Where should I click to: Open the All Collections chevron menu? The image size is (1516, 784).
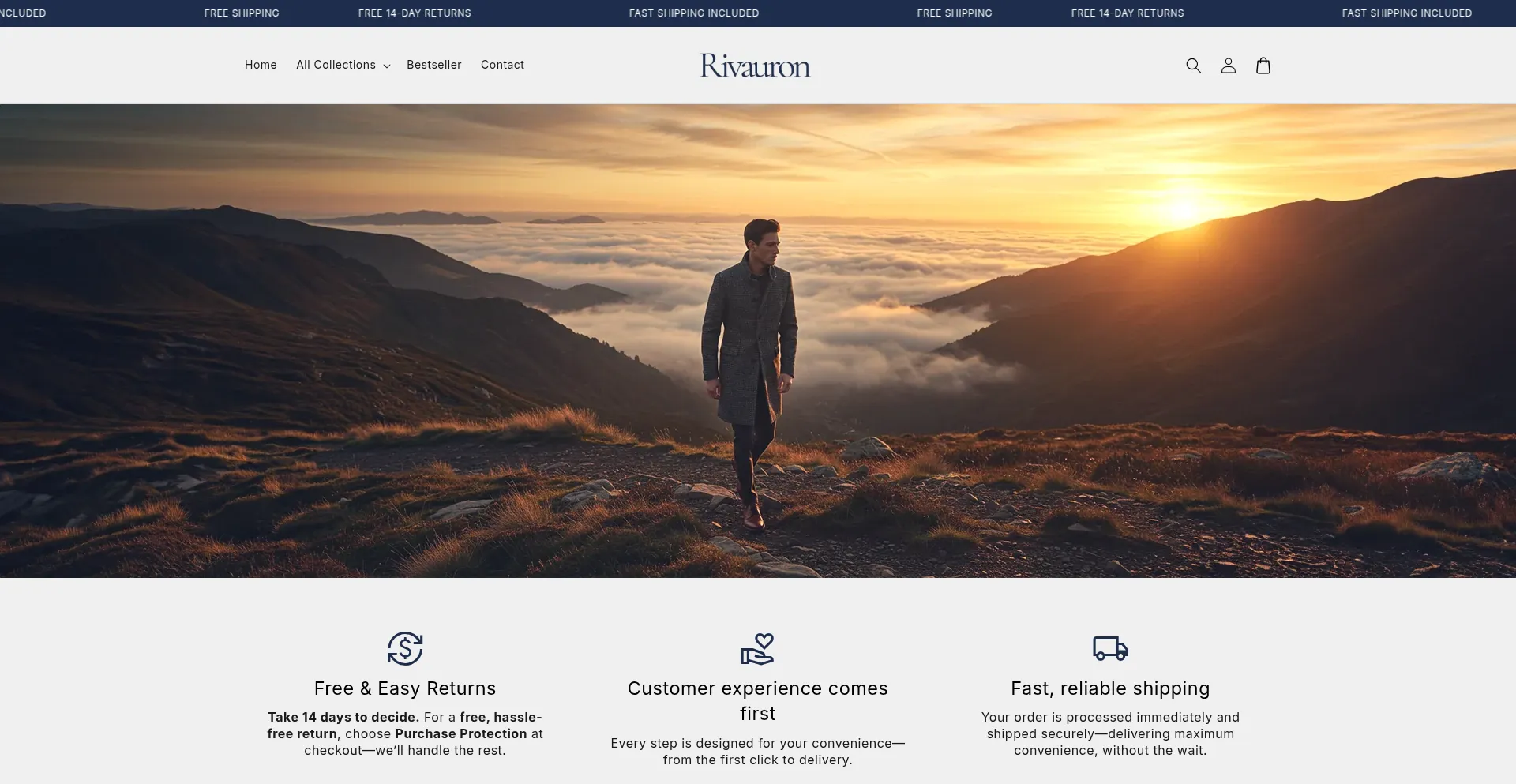[x=386, y=66]
